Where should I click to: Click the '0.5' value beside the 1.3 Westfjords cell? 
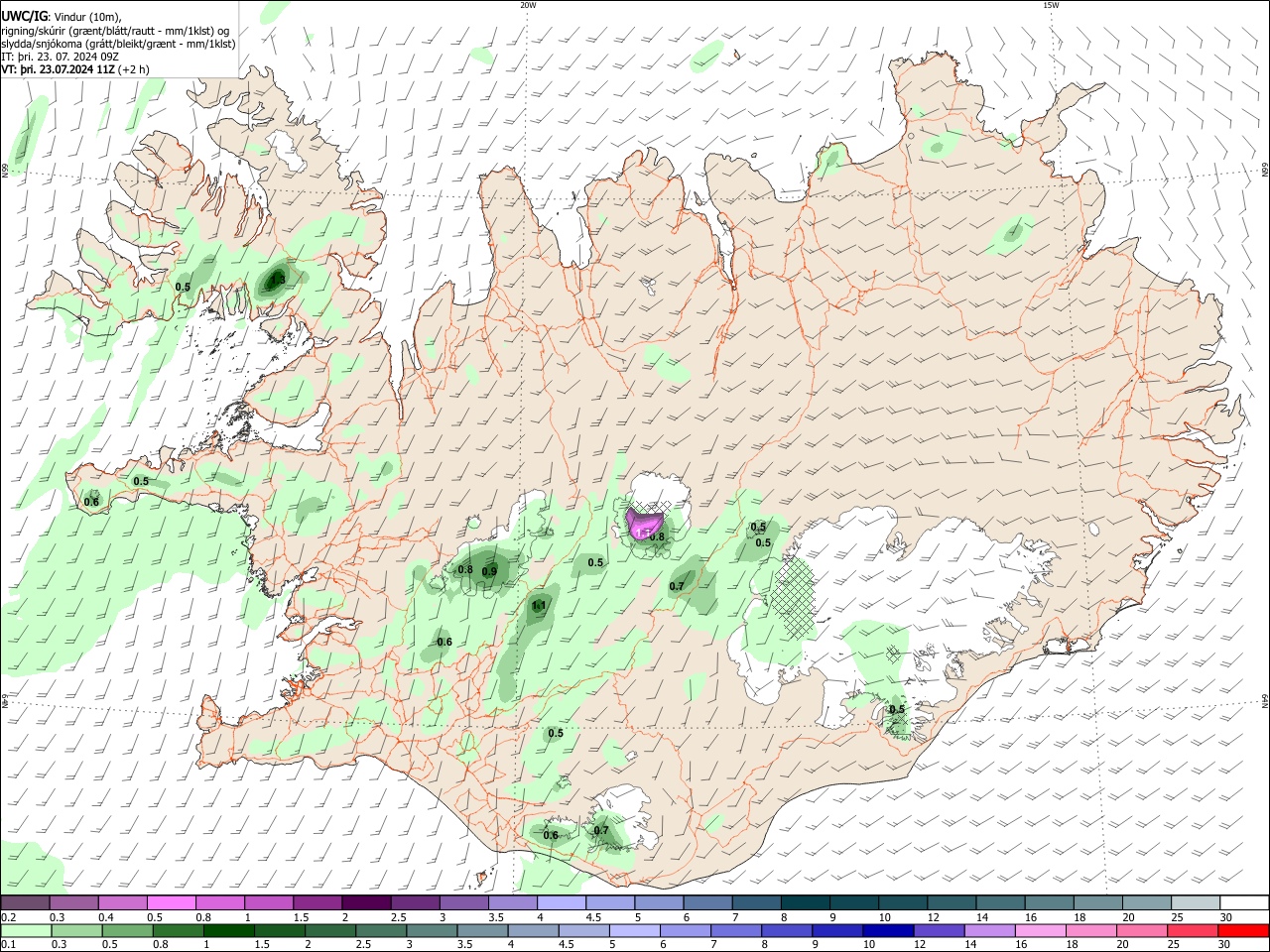(x=183, y=287)
